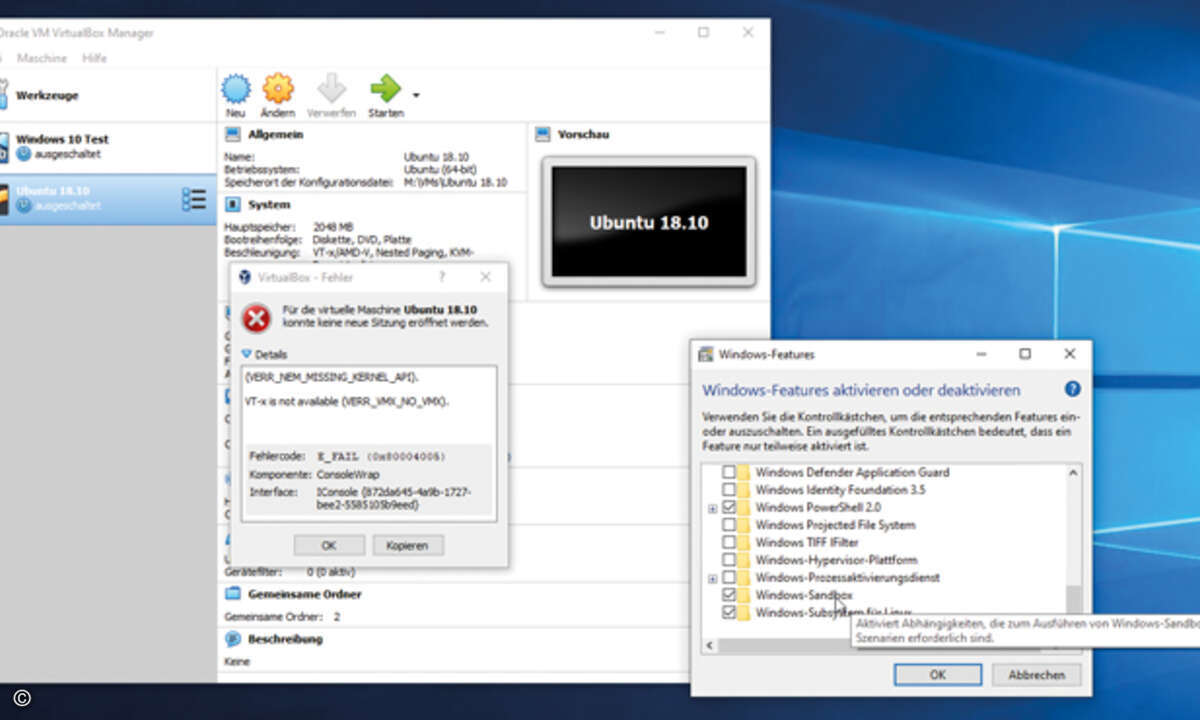Close the VirtualBox Fehler dialog
The height and width of the screenshot is (720, 1200).
(x=486, y=277)
